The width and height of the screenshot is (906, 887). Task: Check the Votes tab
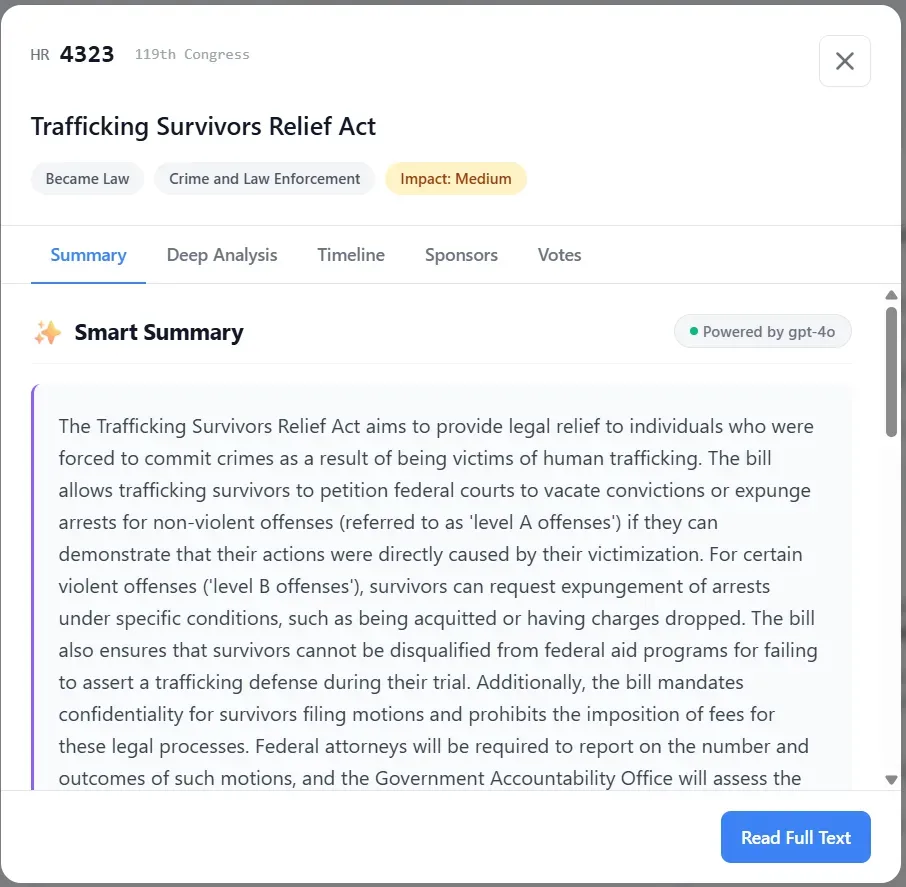click(559, 255)
